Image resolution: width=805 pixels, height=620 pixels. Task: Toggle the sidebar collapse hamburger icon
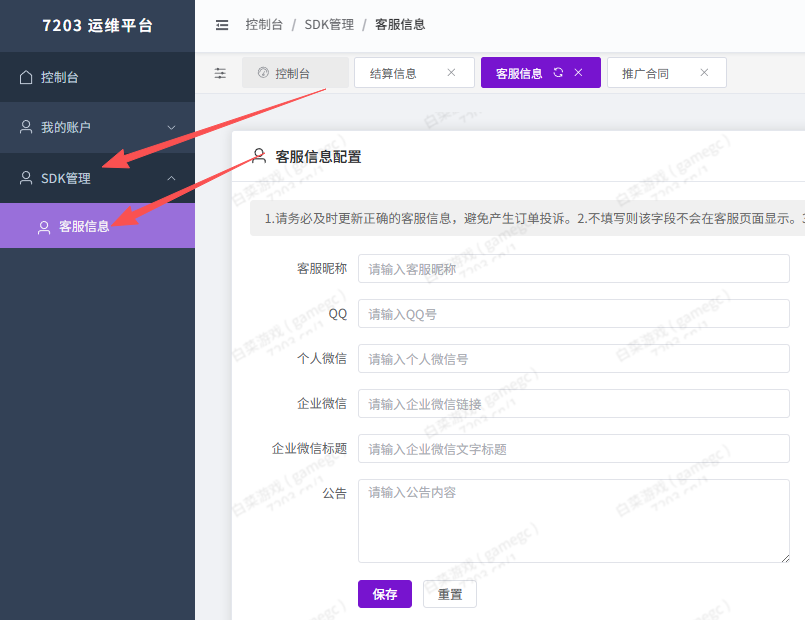(222, 25)
